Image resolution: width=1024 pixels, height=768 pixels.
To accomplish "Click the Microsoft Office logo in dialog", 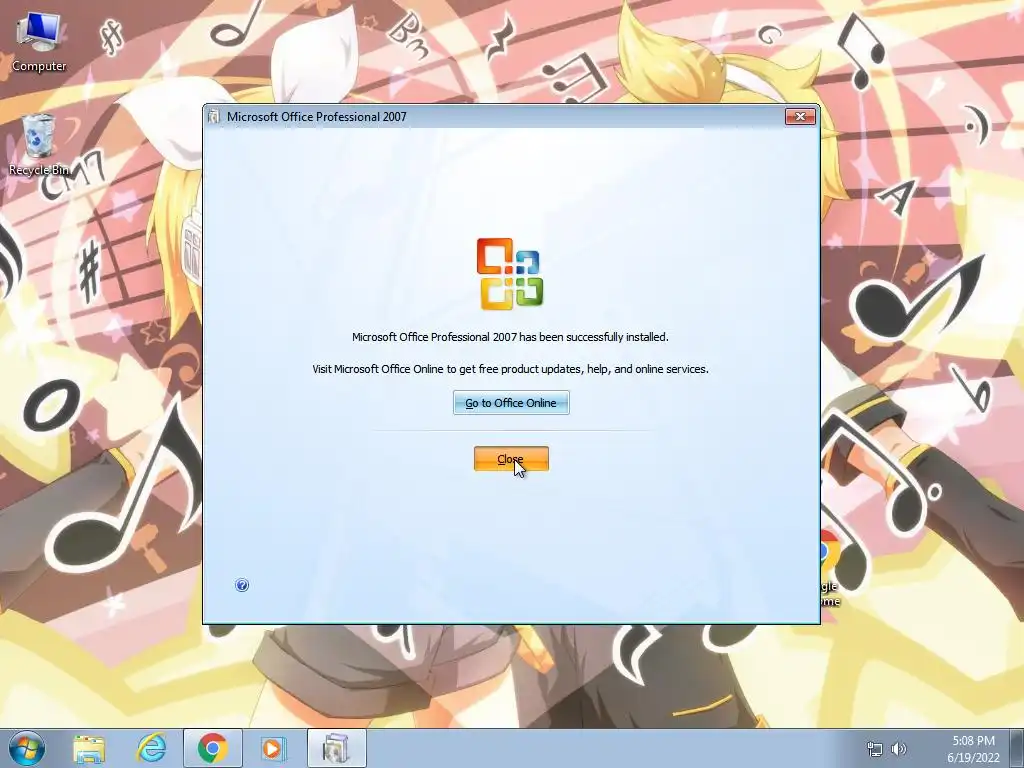I will tap(510, 274).
